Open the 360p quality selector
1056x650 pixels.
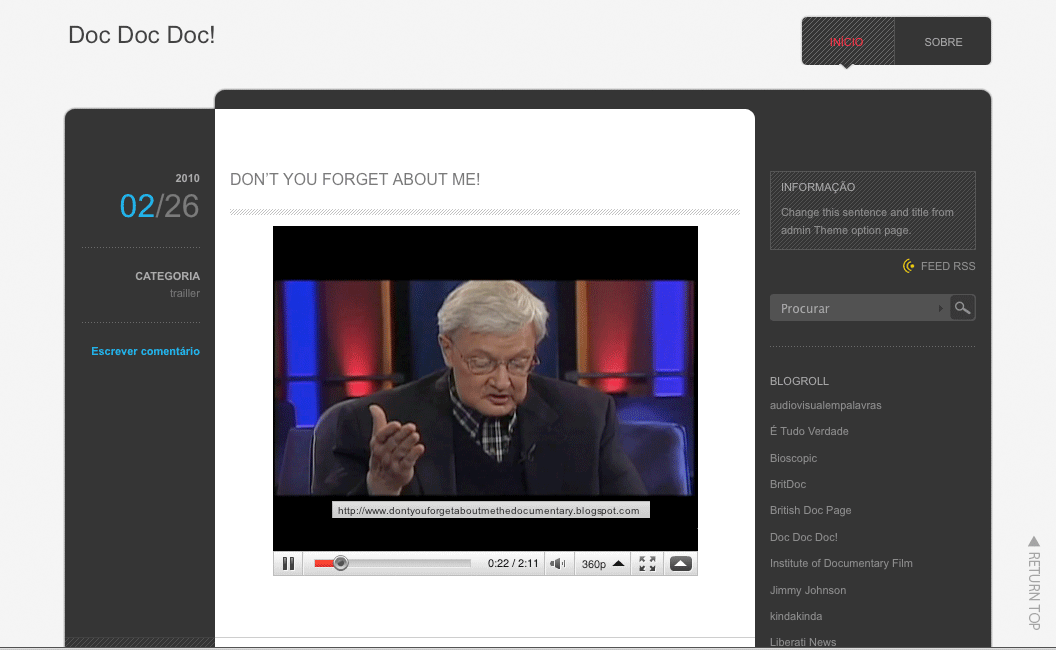pyautogui.click(x=603, y=564)
